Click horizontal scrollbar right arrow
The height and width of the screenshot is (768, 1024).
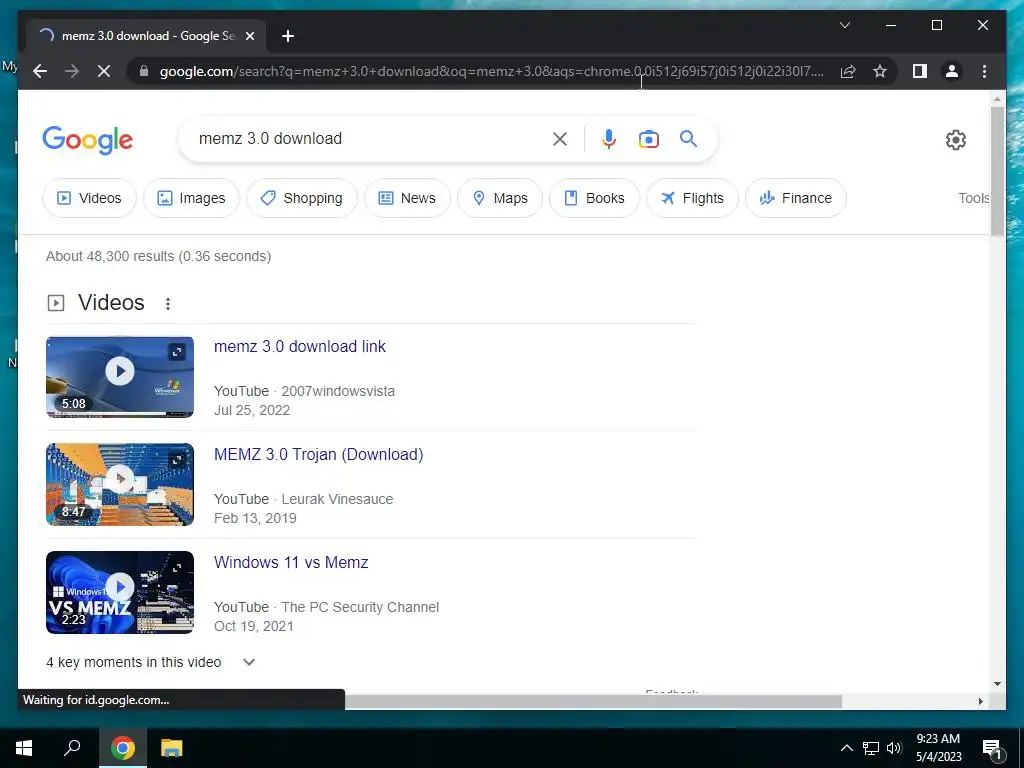pyautogui.click(x=980, y=701)
